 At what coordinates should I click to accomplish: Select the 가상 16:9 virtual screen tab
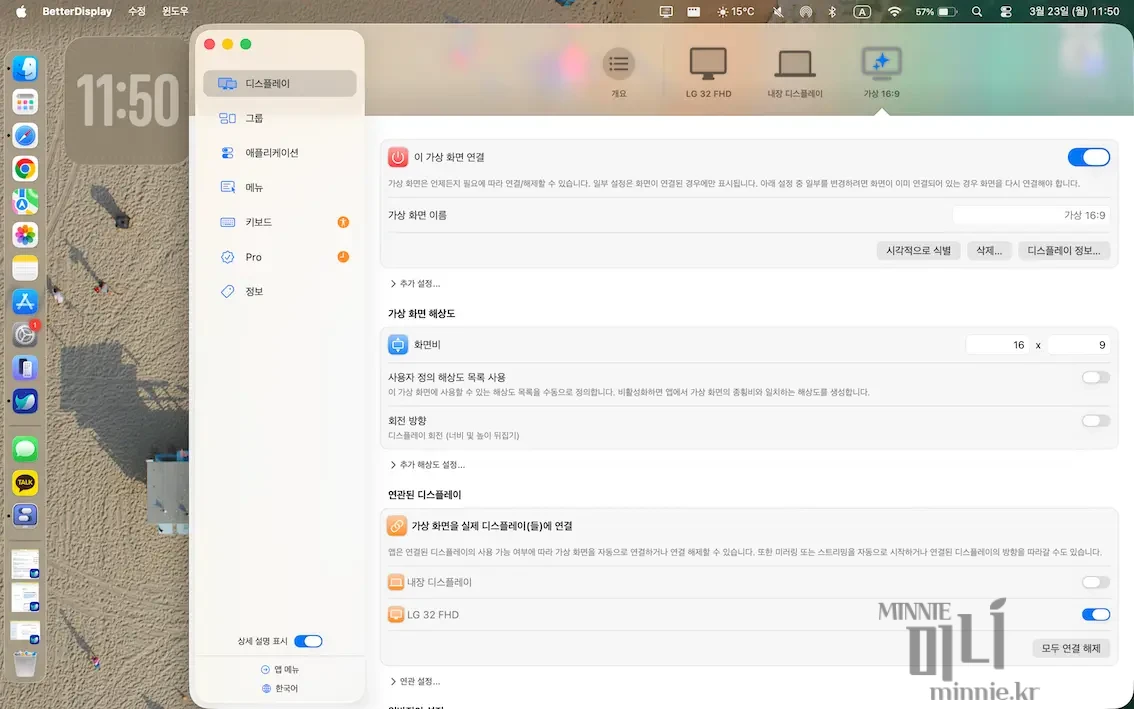pyautogui.click(x=881, y=72)
